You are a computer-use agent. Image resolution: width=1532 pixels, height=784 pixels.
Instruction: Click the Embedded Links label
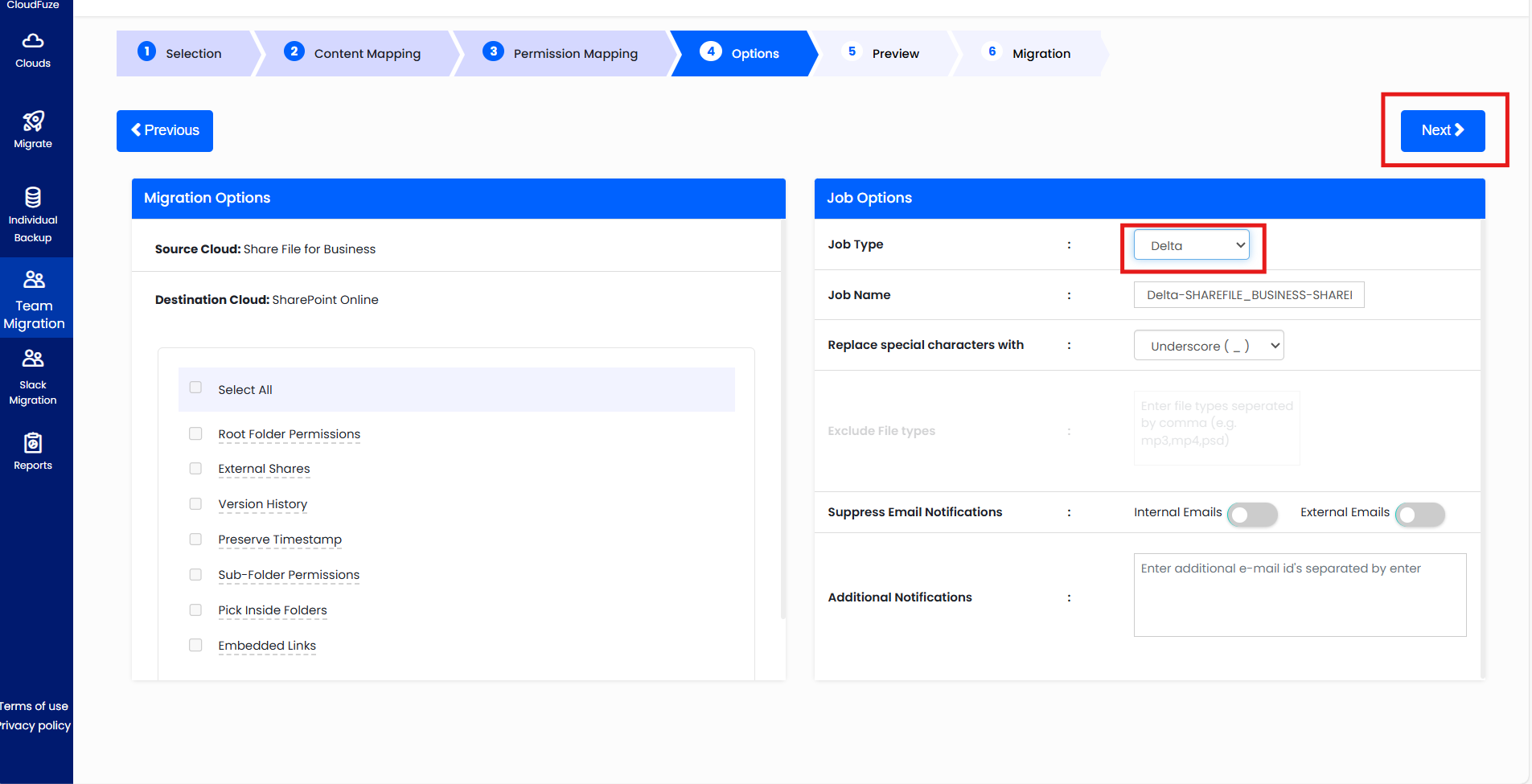(x=267, y=646)
